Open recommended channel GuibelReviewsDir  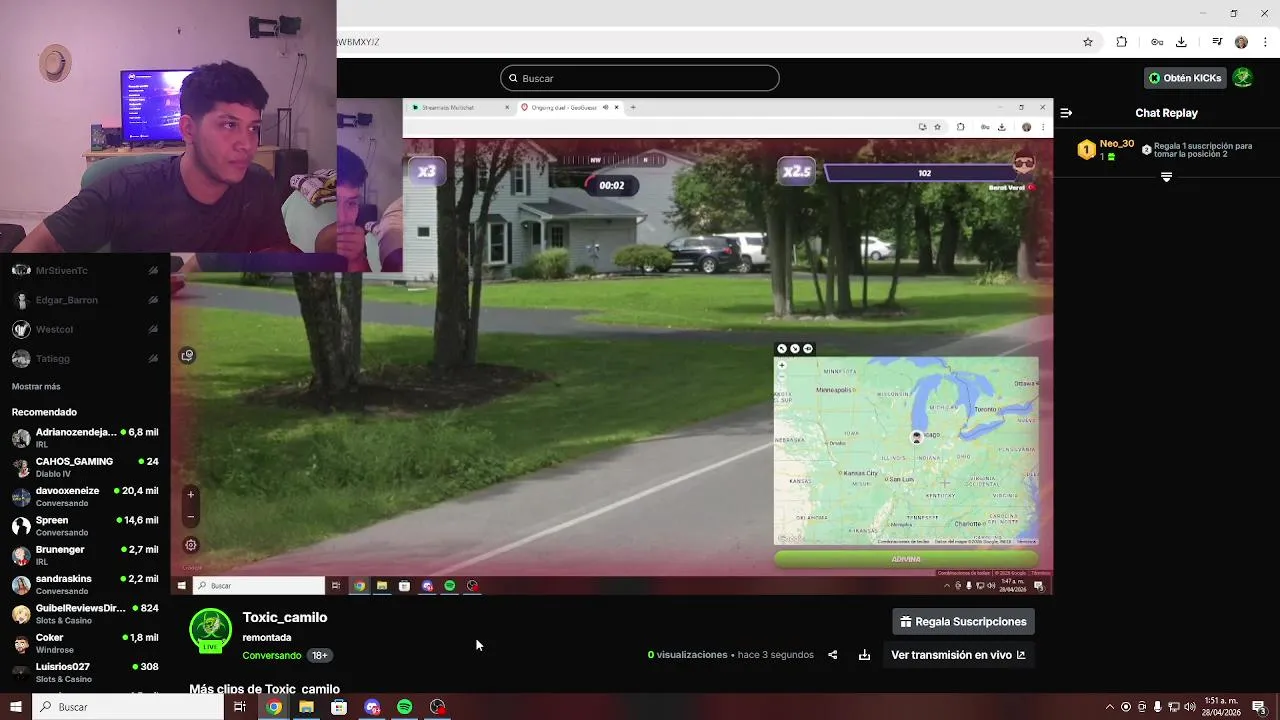click(x=85, y=614)
